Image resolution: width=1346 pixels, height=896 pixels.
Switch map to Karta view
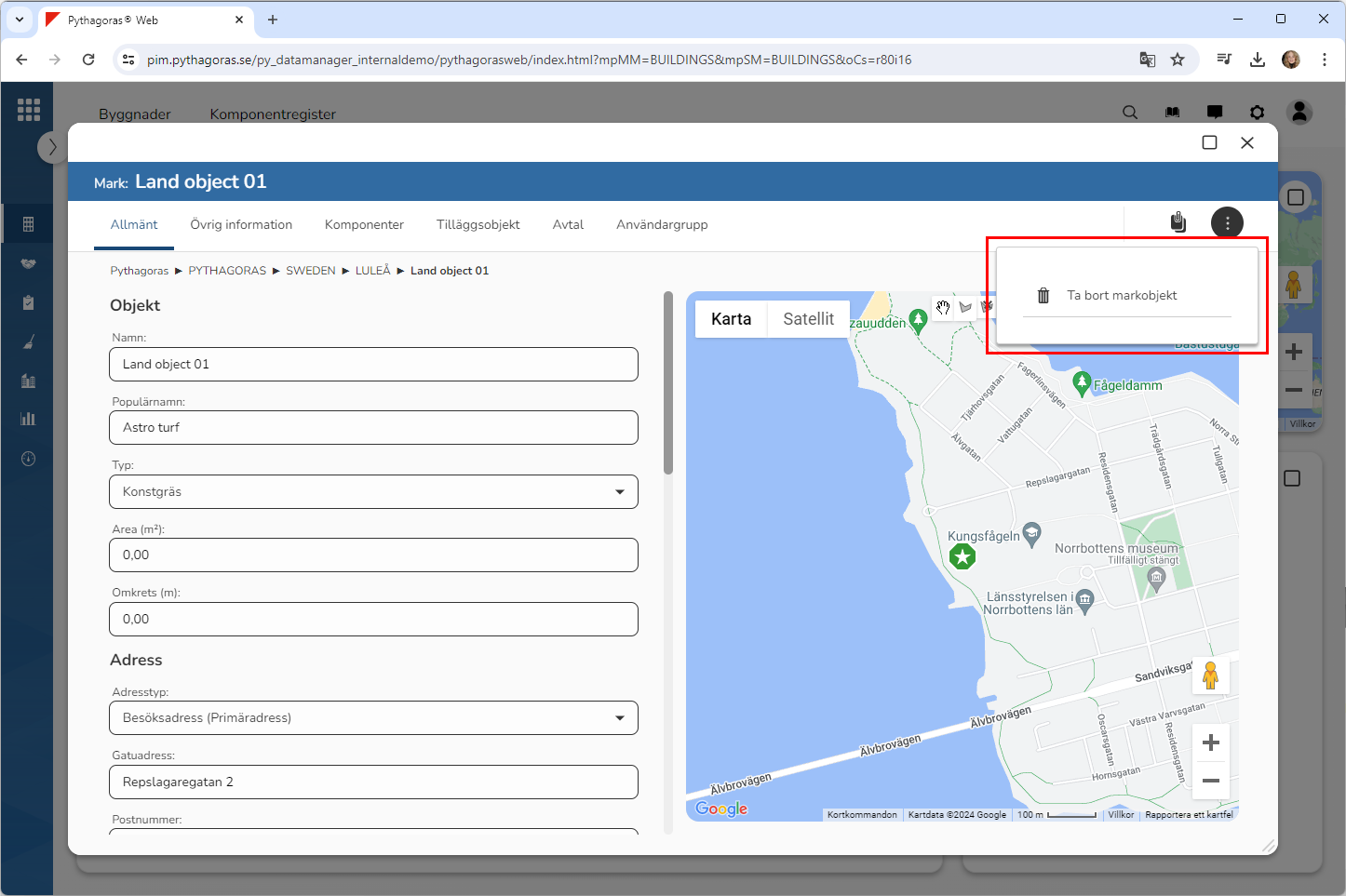coord(731,319)
